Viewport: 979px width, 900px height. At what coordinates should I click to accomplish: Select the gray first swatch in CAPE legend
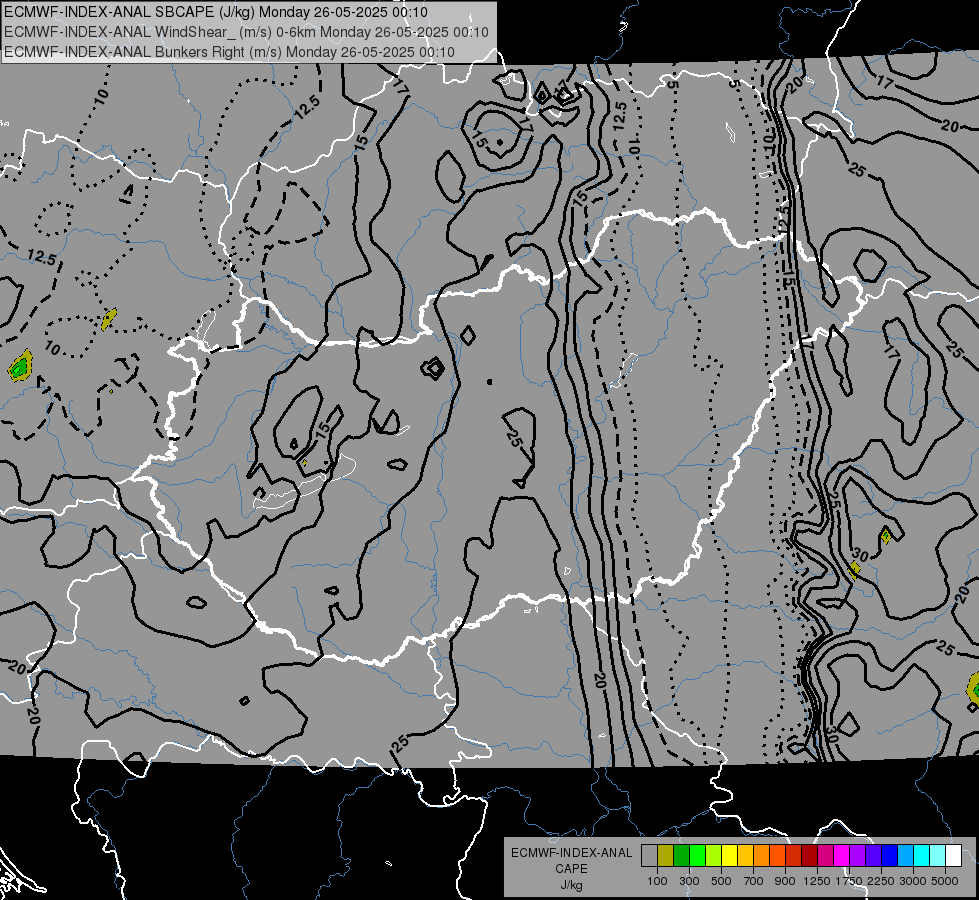point(649,856)
